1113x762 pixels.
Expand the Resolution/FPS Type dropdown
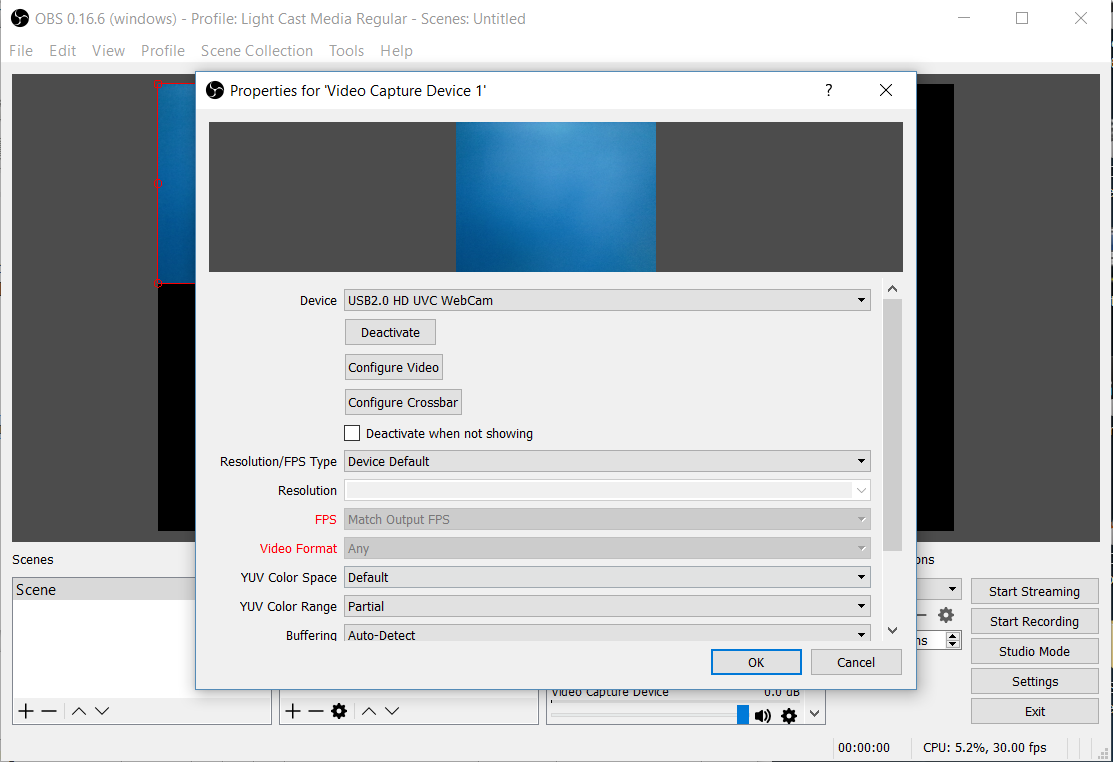click(607, 461)
